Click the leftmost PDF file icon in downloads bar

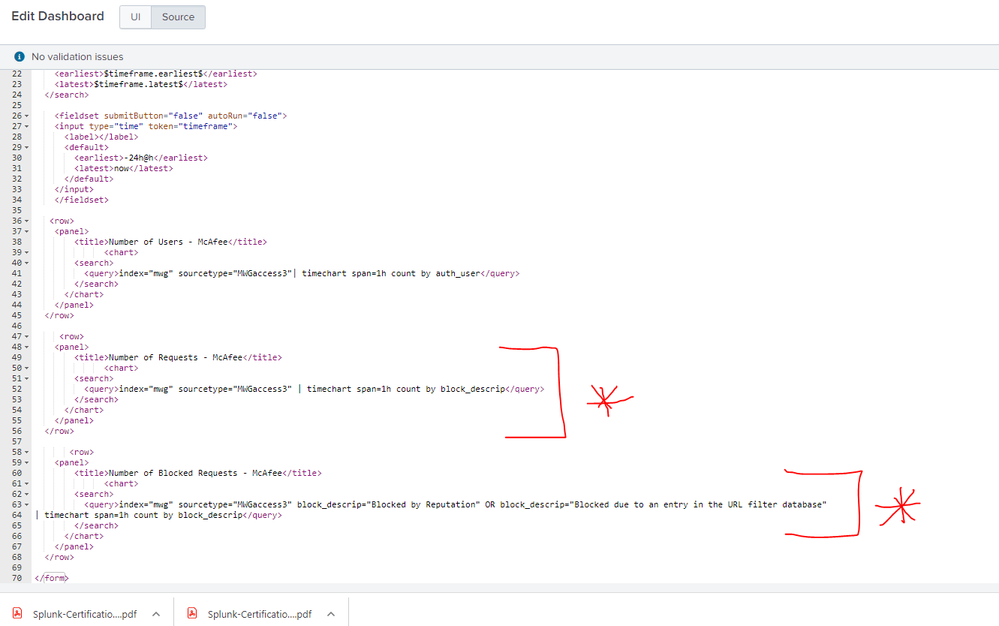click(17, 614)
